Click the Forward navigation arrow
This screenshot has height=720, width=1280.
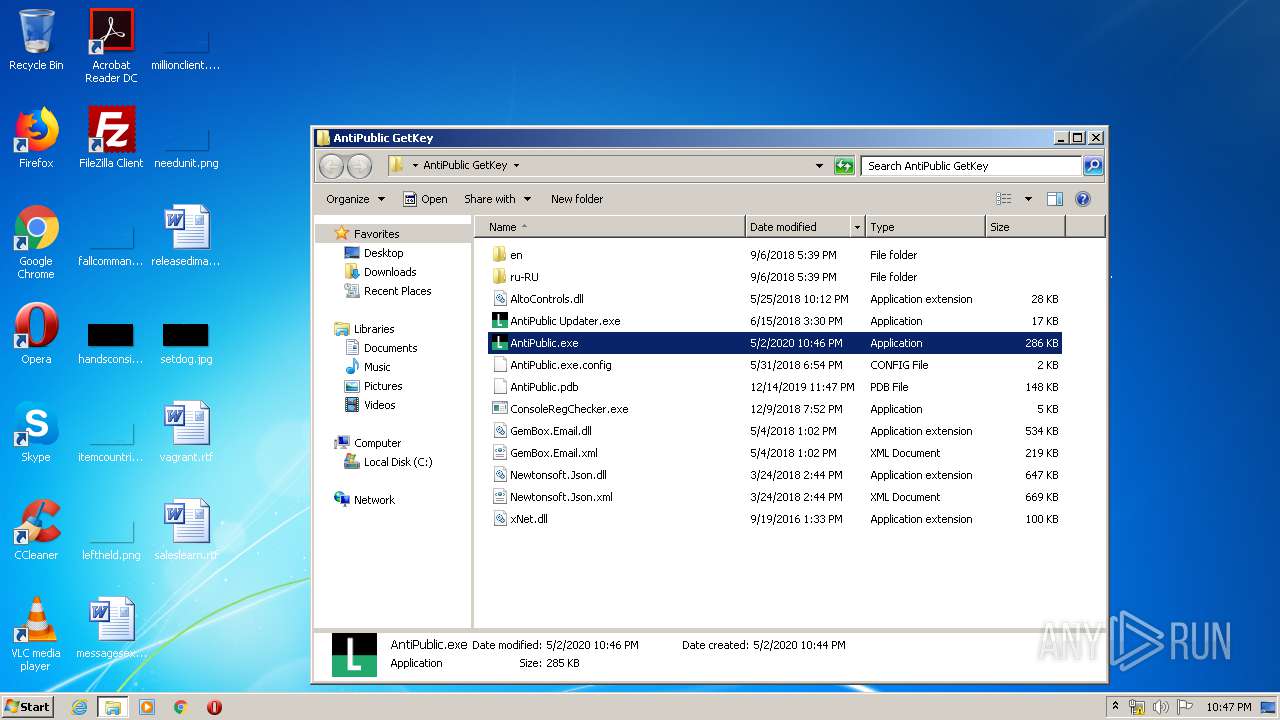point(358,166)
